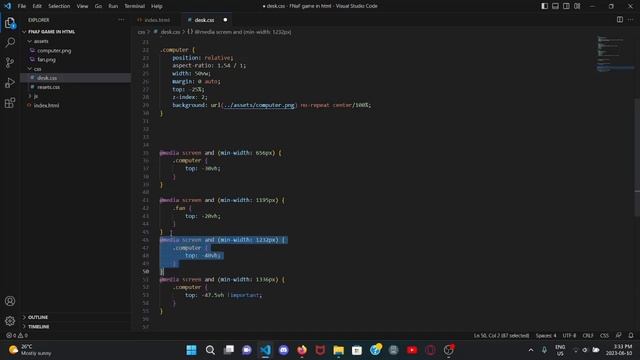The width and height of the screenshot is (640, 360).
Task: Open File Explorer from taskbar
Action: [338, 350]
